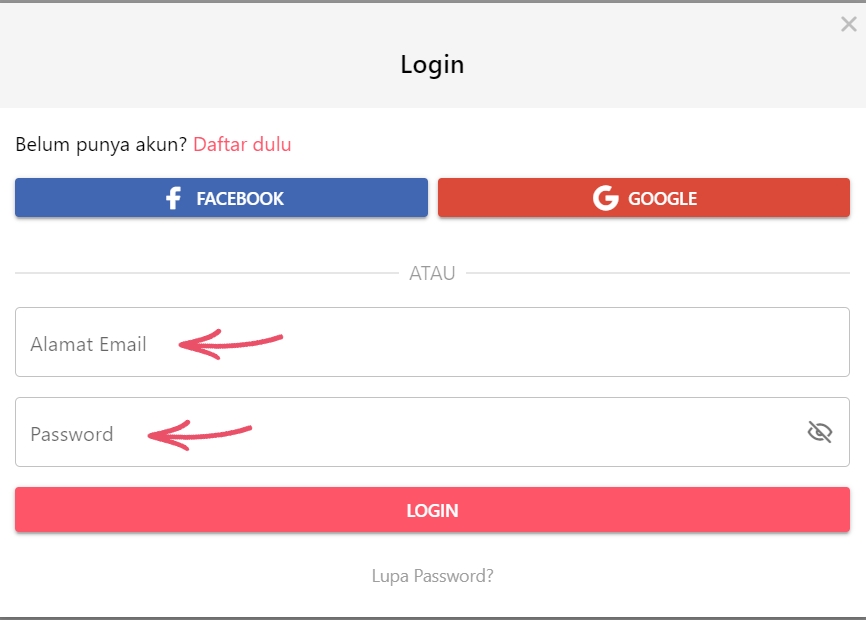This screenshot has height=620, width=866.
Task: Click the FACEBOOK label on the blue button
Action: [x=240, y=198]
